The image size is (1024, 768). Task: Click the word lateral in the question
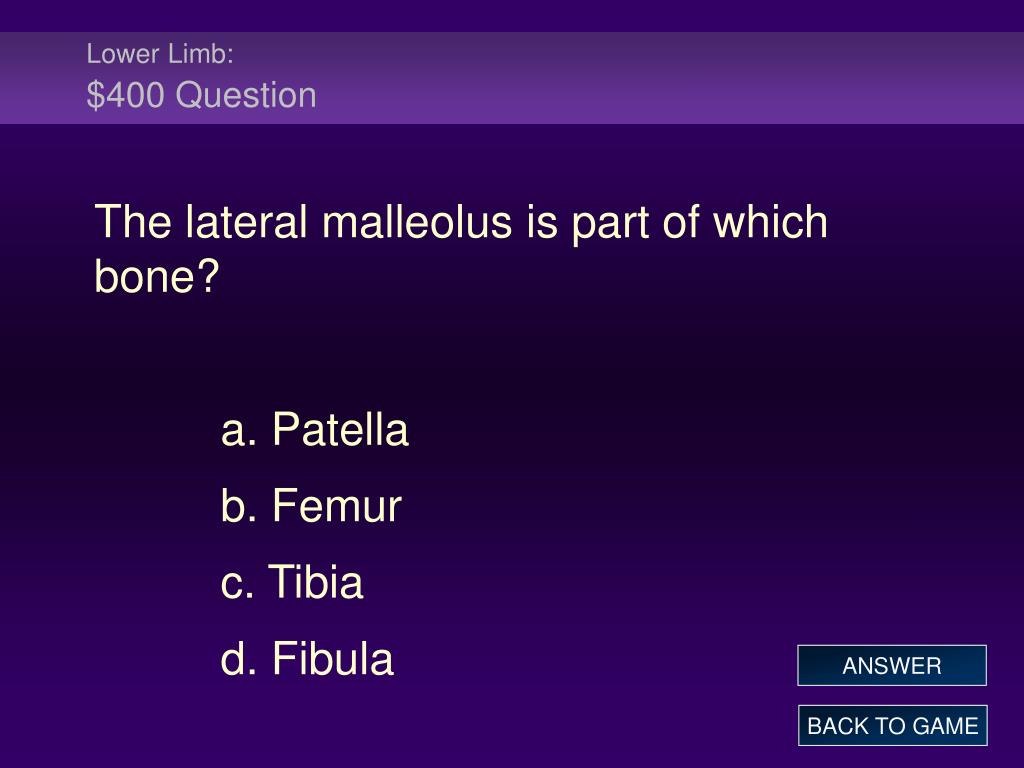coord(246,222)
